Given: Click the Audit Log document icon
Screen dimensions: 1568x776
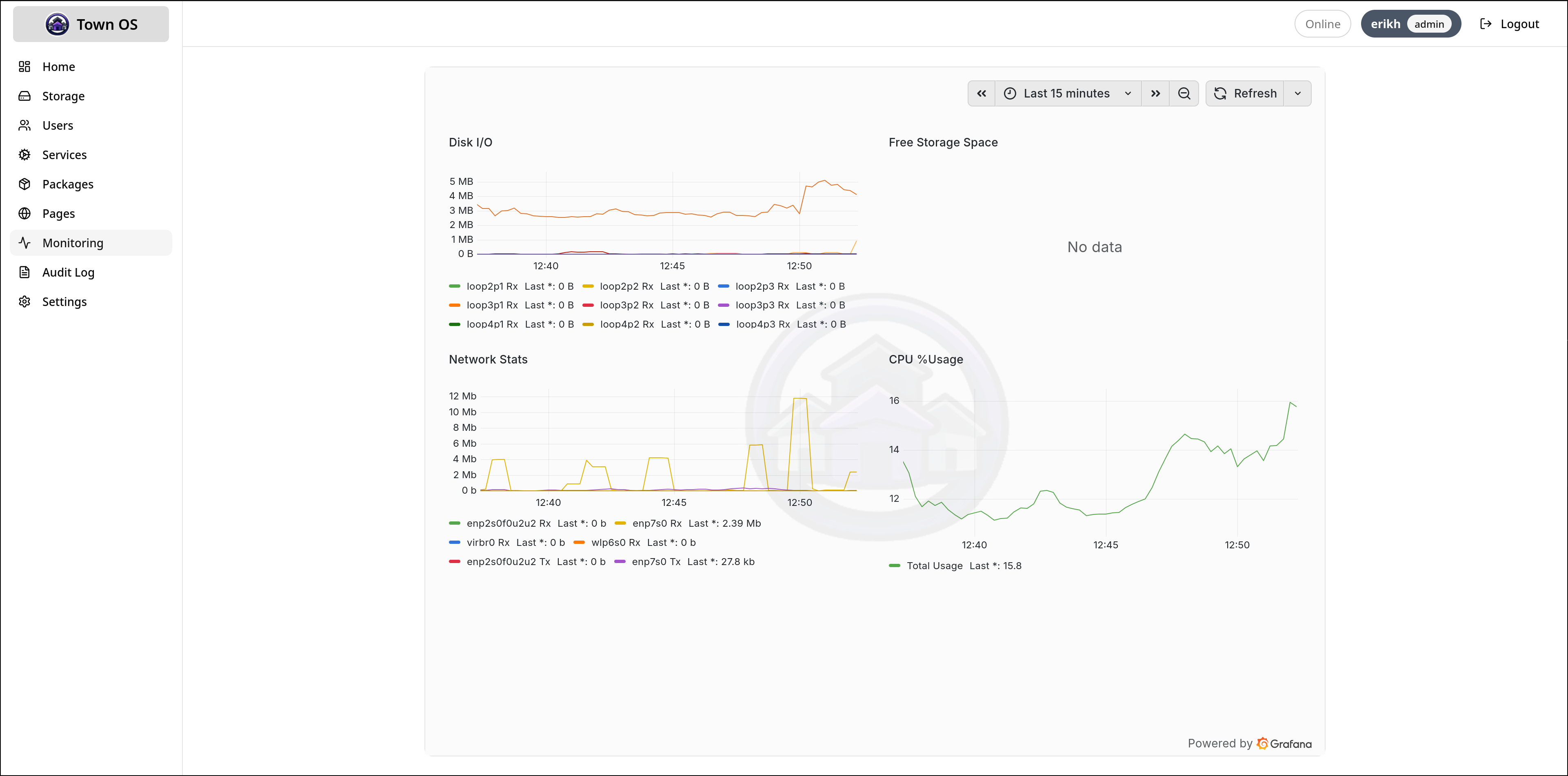Looking at the screenshot, I should pos(24,272).
